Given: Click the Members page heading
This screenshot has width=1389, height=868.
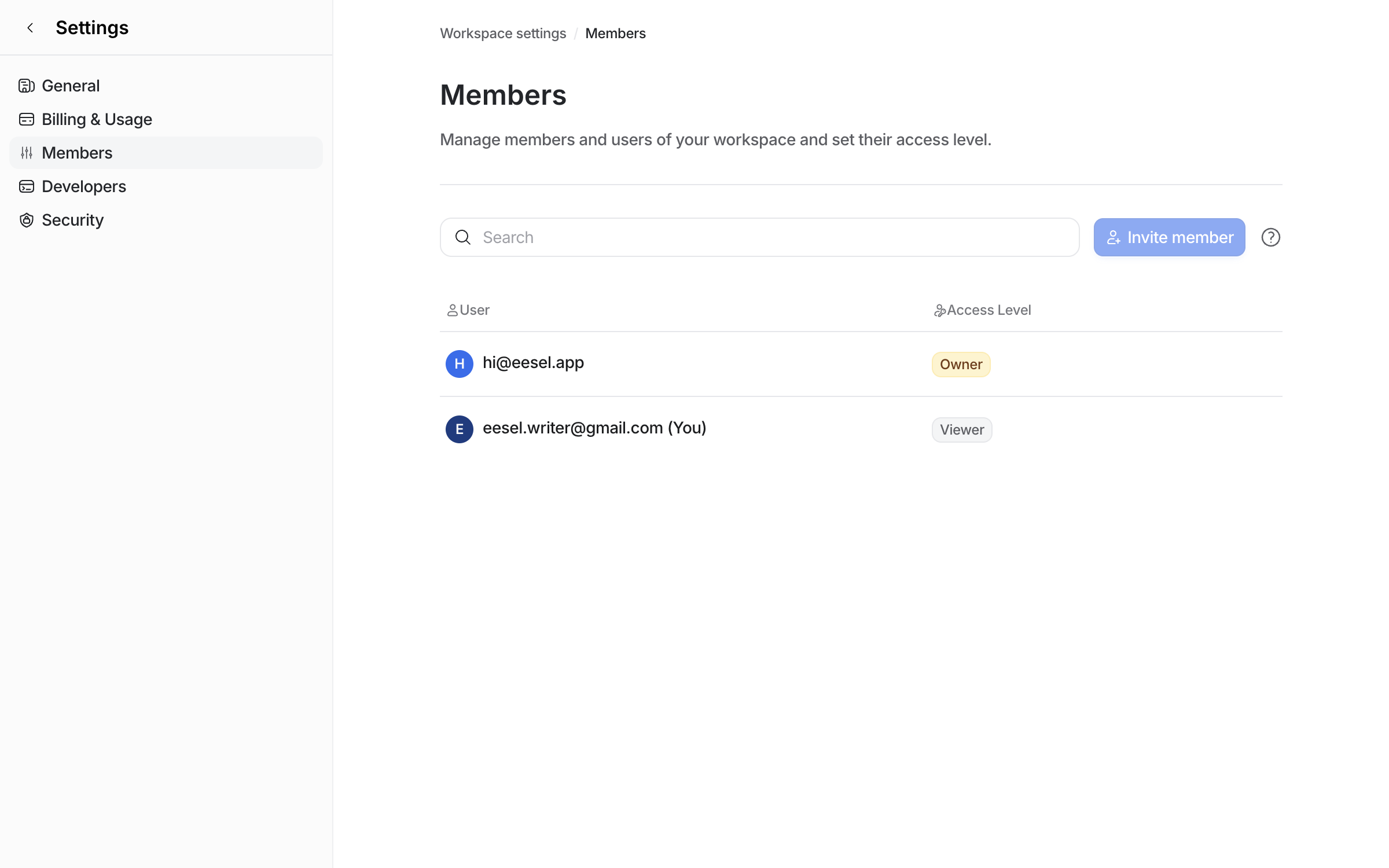Looking at the screenshot, I should click(503, 95).
